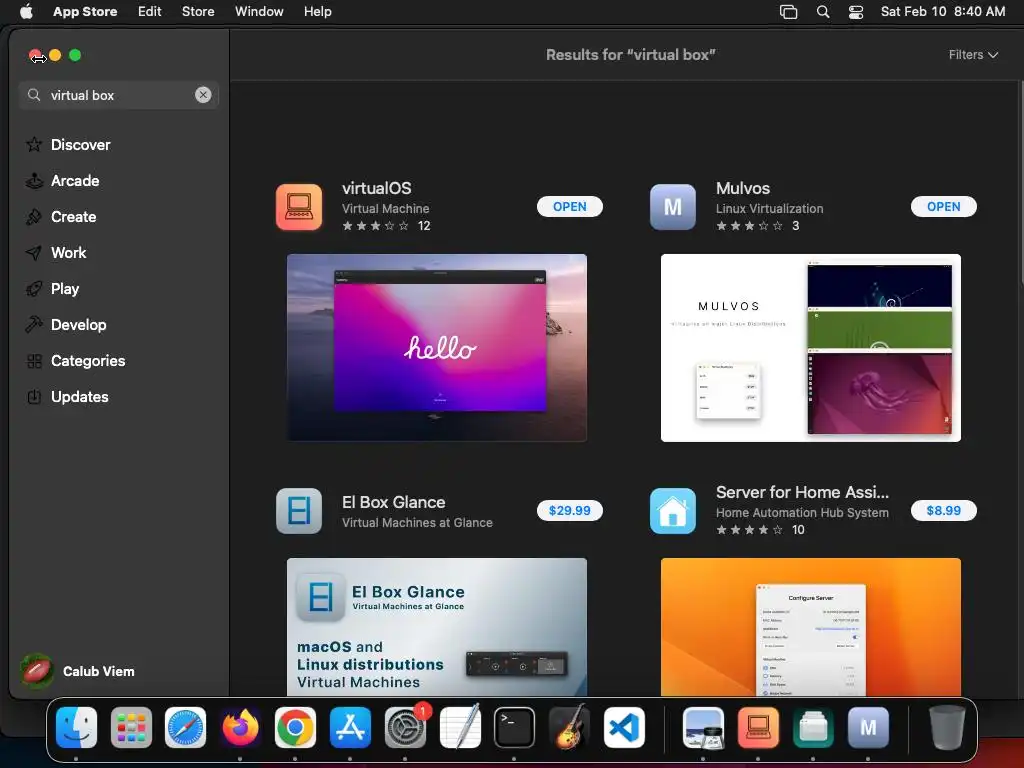Open the virtualOS title link
Viewport: 1024px width, 768px height.
point(377,188)
